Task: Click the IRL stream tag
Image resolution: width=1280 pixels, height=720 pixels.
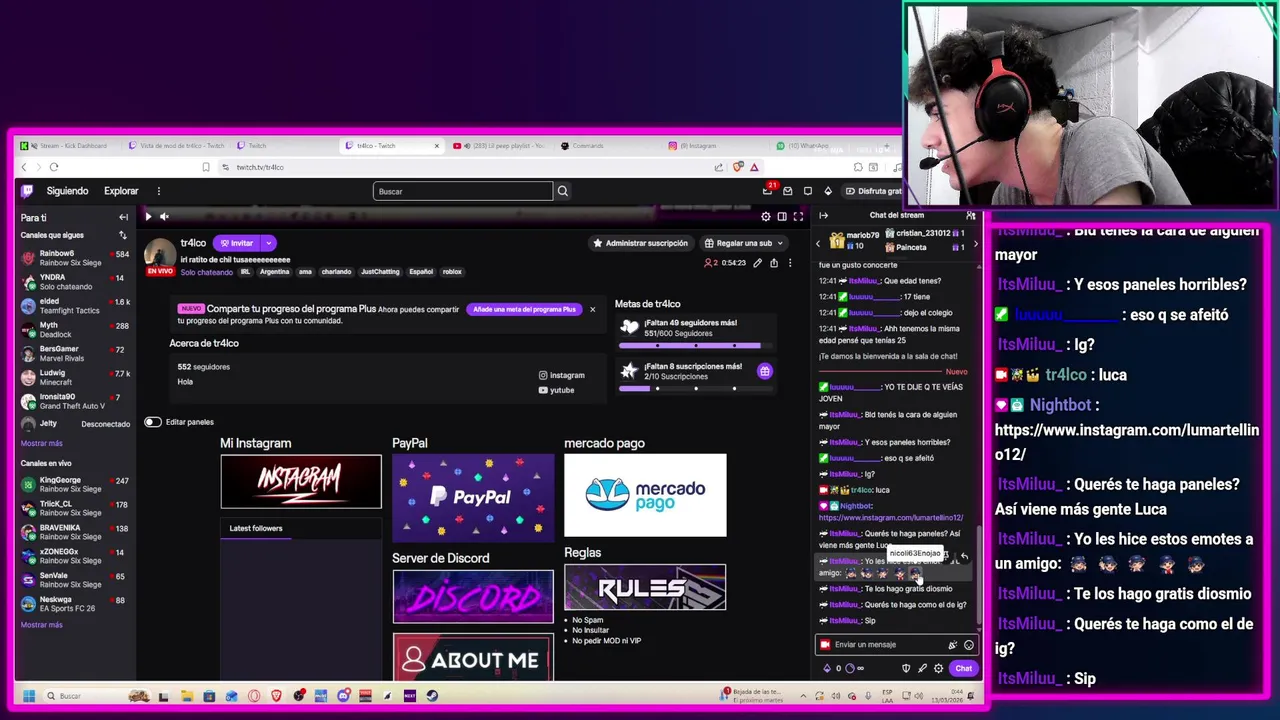Action: pos(244,272)
